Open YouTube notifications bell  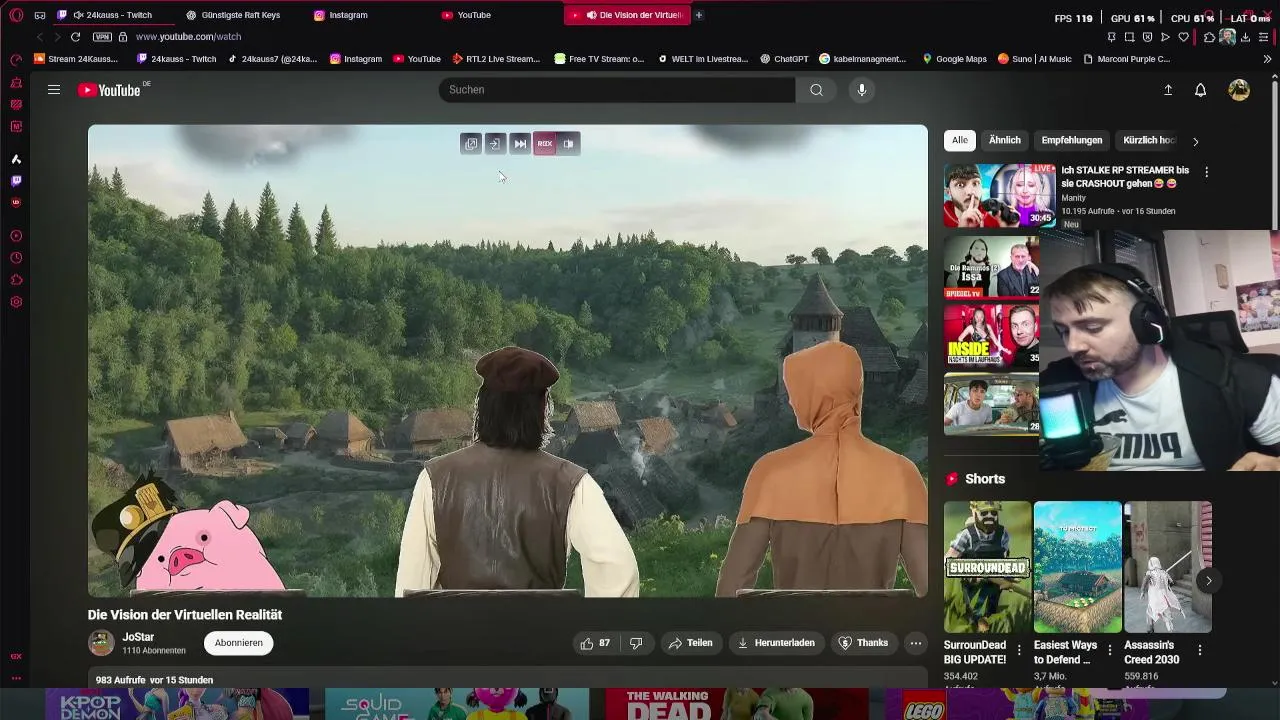coord(1201,90)
